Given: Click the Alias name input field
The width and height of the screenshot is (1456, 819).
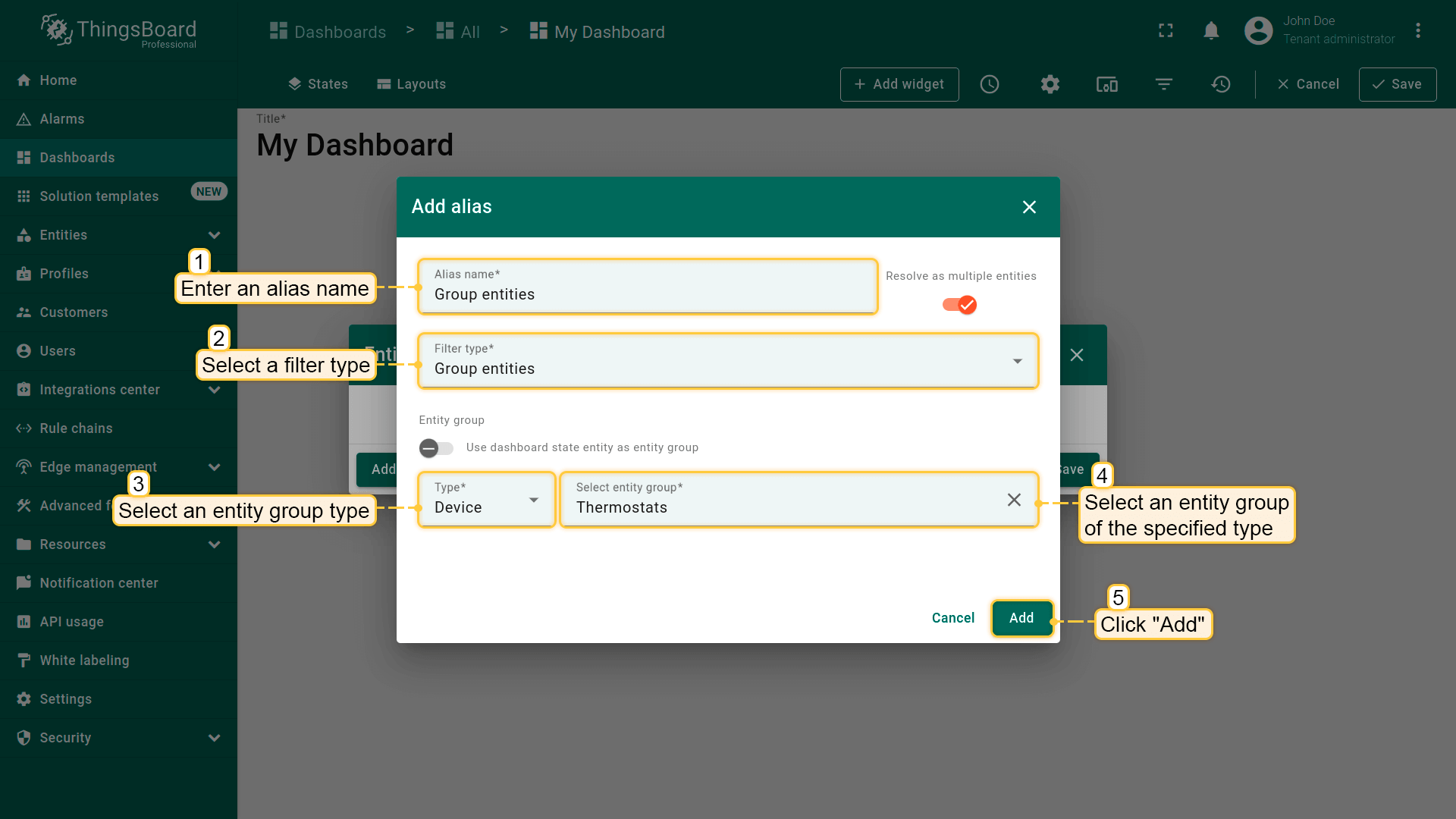Looking at the screenshot, I should click(647, 294).
